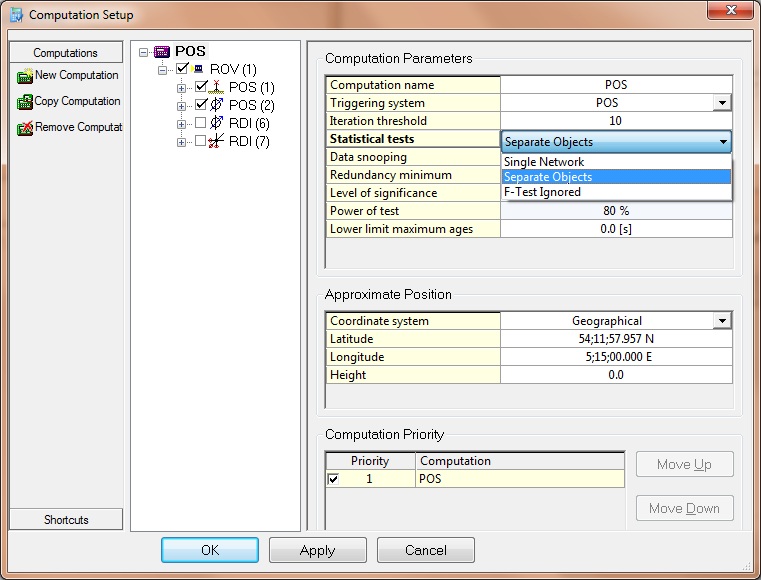This screenshot has width=761, height=580.
Task: Click the Remove Computation icon
Action: [x=24, y=128]
